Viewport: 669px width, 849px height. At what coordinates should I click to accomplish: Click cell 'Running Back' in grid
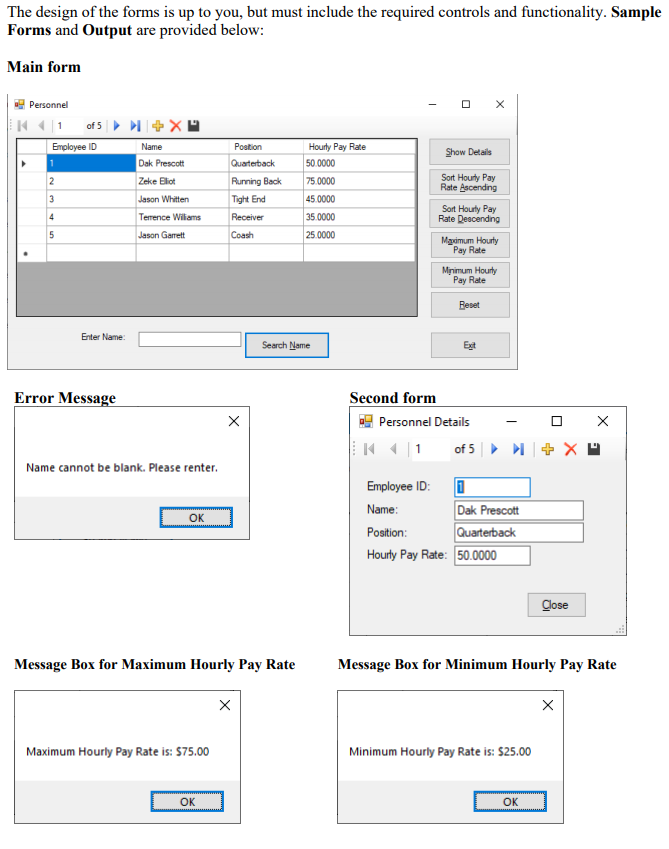266,181
